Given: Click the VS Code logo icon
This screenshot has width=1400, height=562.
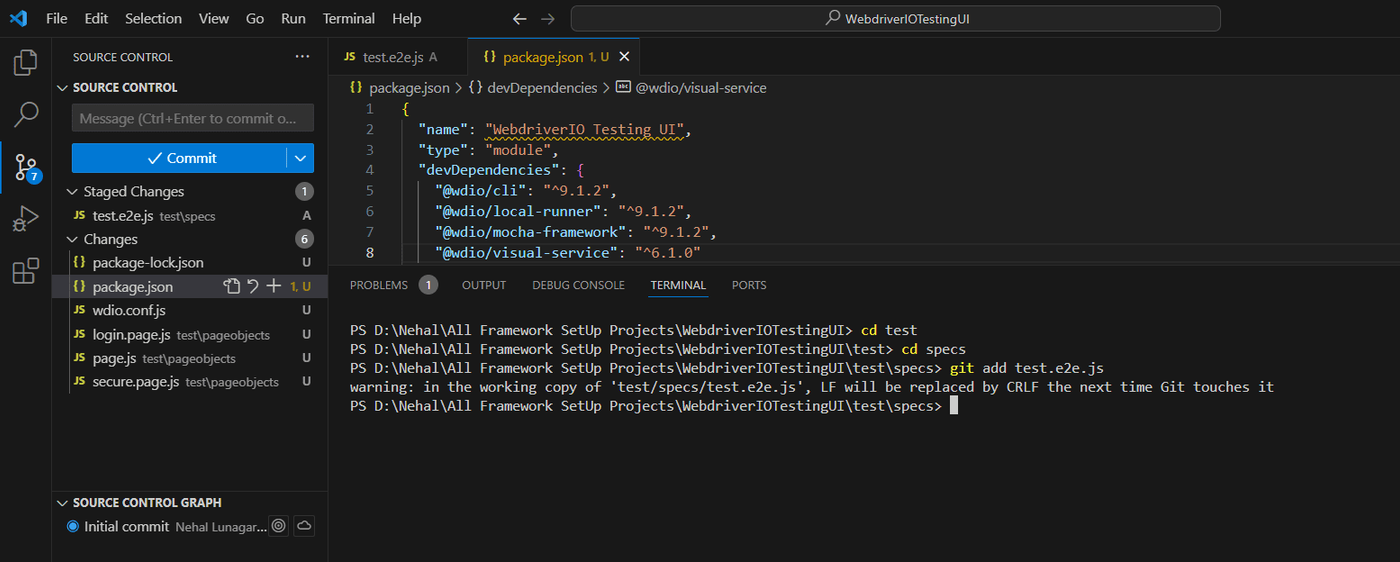Looking at the screenshot, I should pyautogui.click(x=18, y=18).
